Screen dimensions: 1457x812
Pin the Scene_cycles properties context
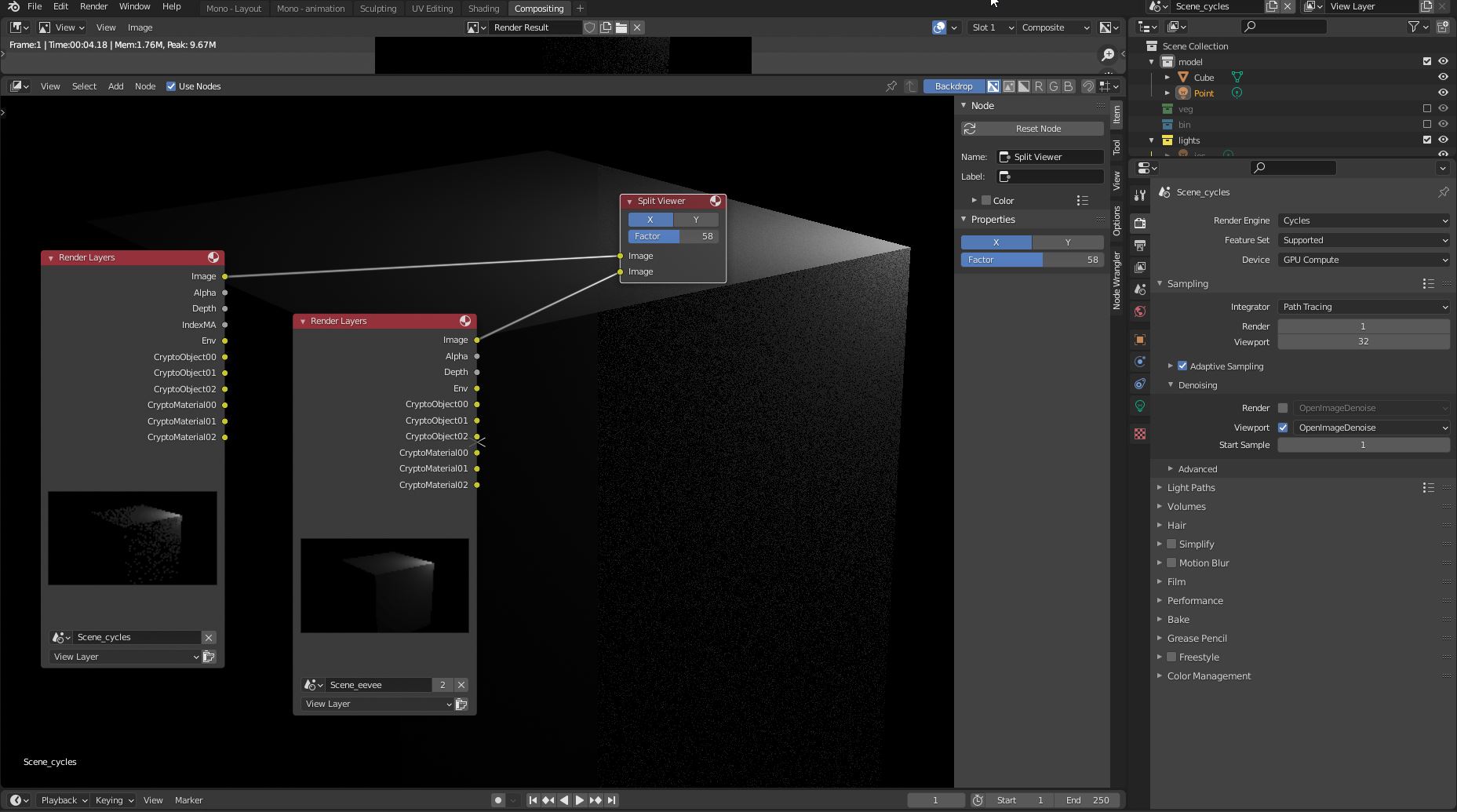[x=1443, y=192]
